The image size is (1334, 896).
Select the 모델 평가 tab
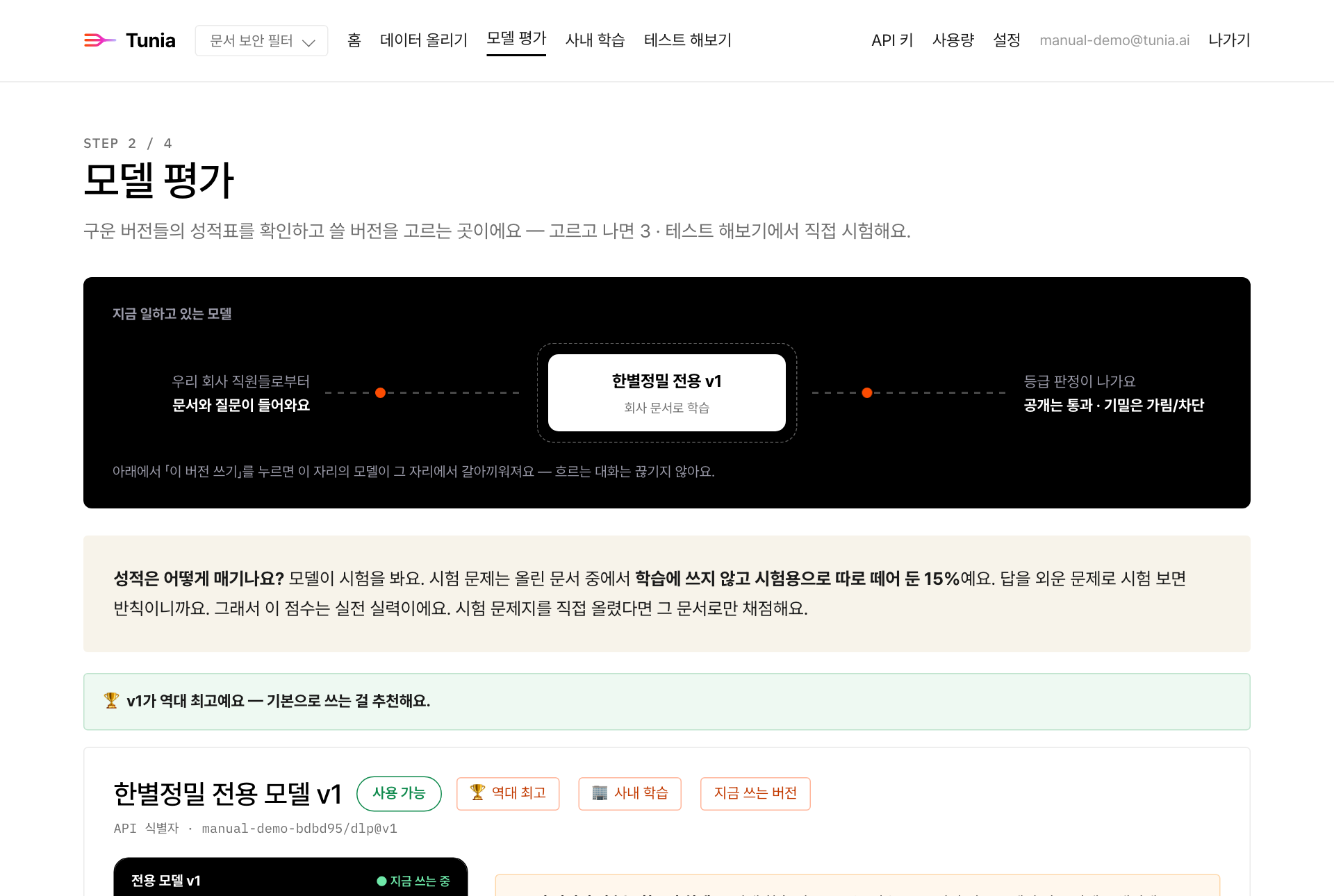(516, 39)
